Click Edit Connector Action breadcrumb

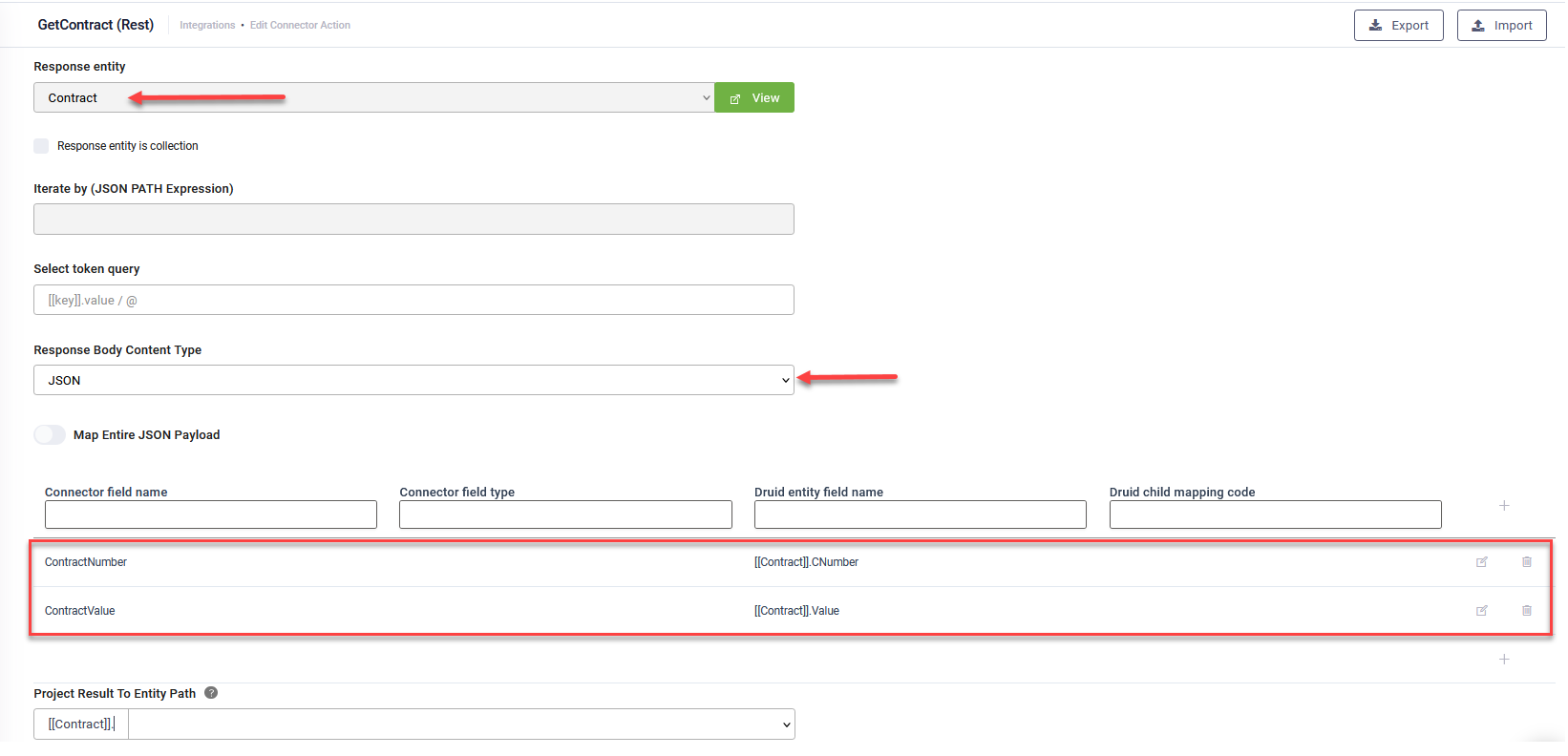click(300, 26)
